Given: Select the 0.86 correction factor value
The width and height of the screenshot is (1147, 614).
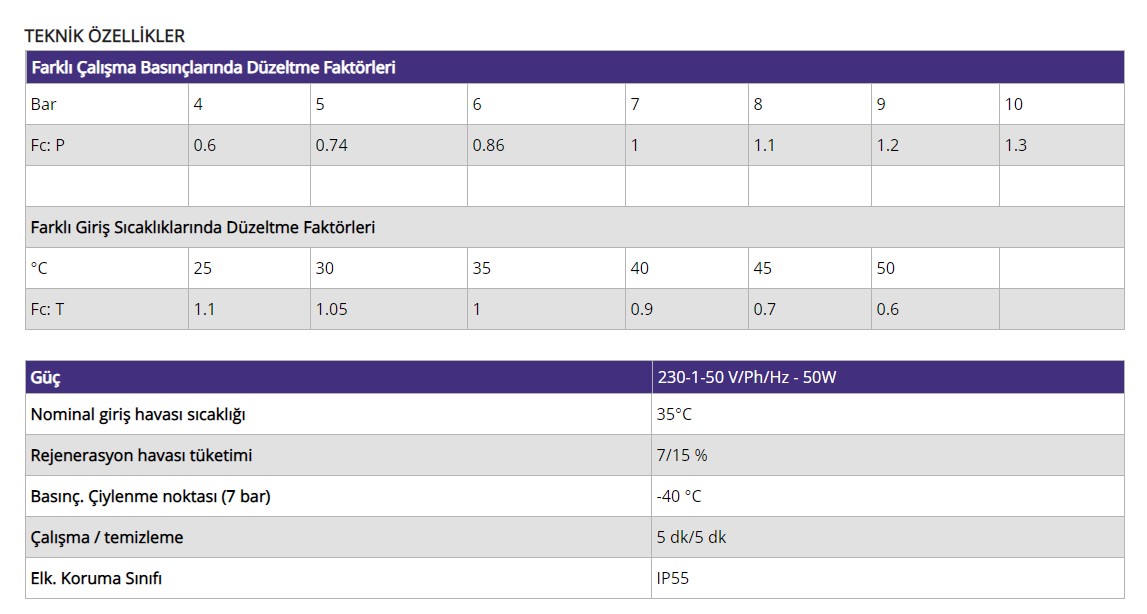Looking at the screenshot, I should tap(489, 145).
